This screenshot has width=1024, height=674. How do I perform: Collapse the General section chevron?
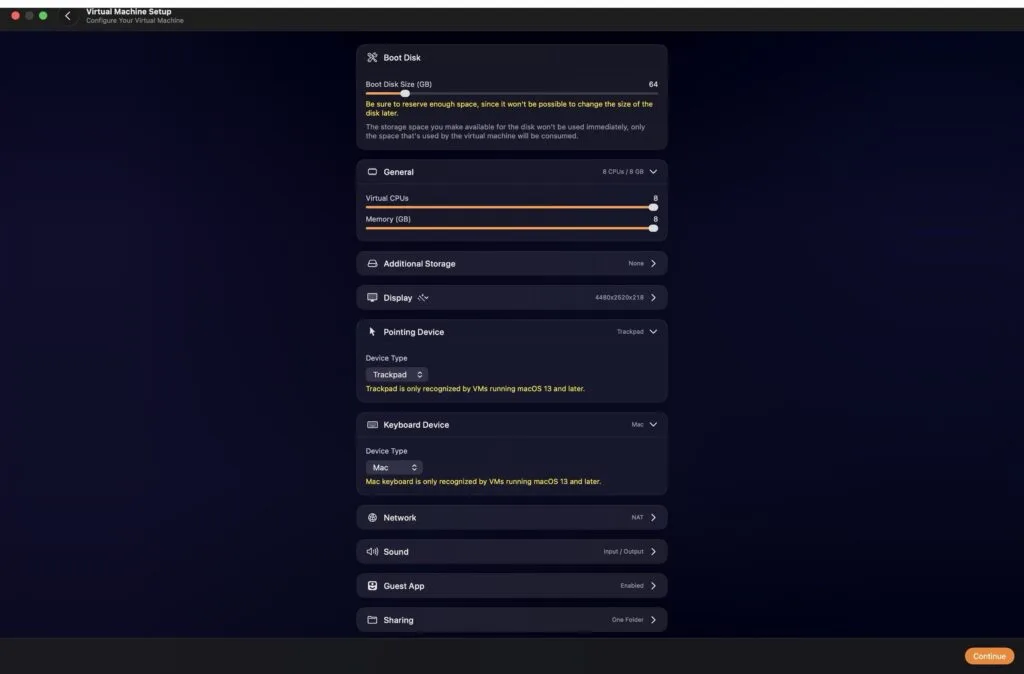[x=653, y=172]
